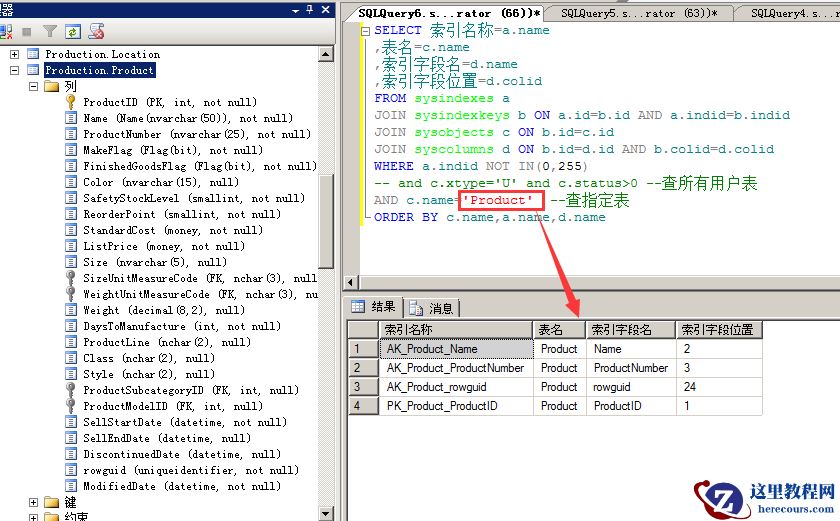Click the Stop square icon in toolbar
Screen dimensions: 840x521
[27, 32]
